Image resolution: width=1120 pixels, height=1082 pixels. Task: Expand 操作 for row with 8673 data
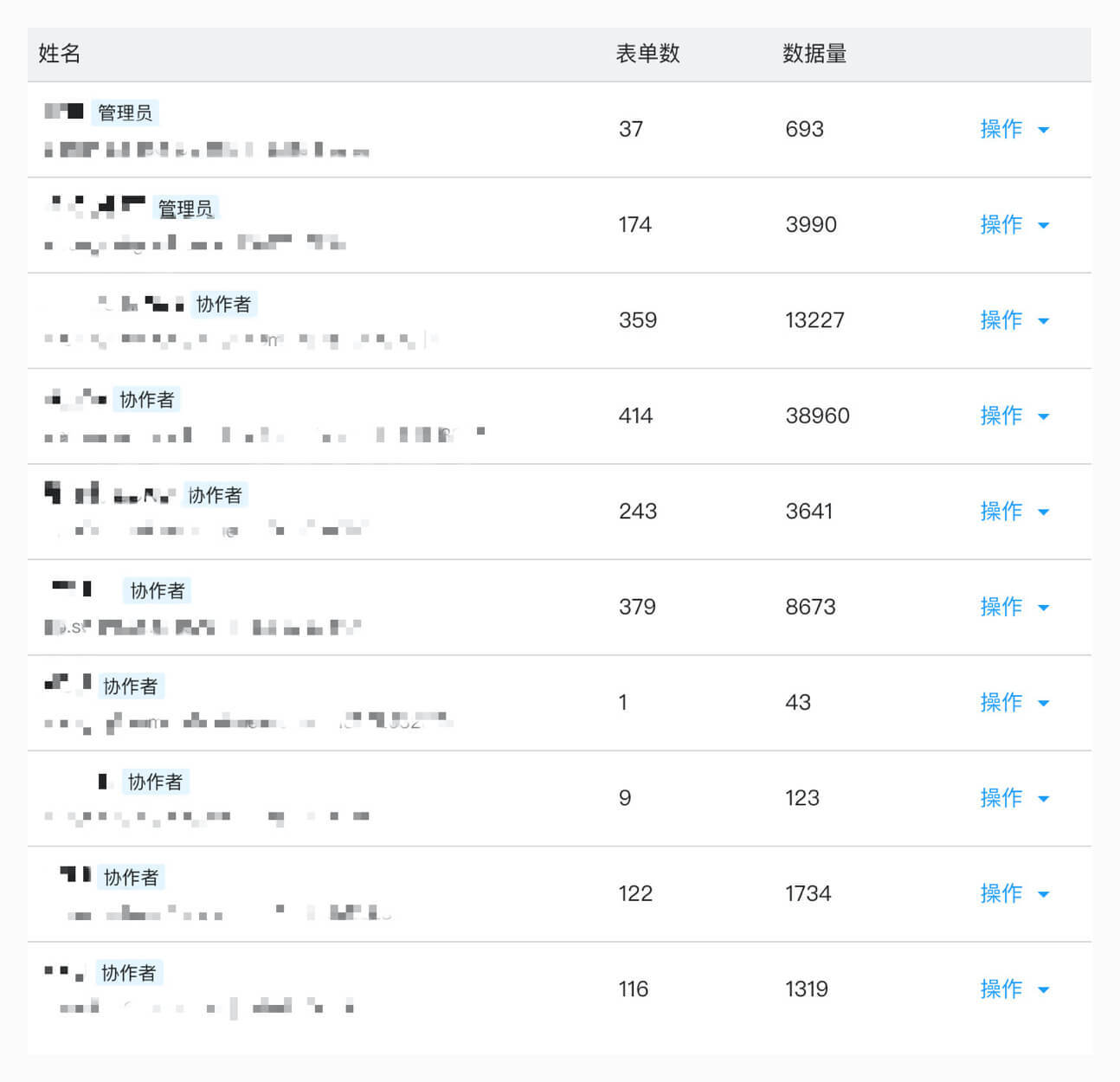click(x=1014, y=607)
